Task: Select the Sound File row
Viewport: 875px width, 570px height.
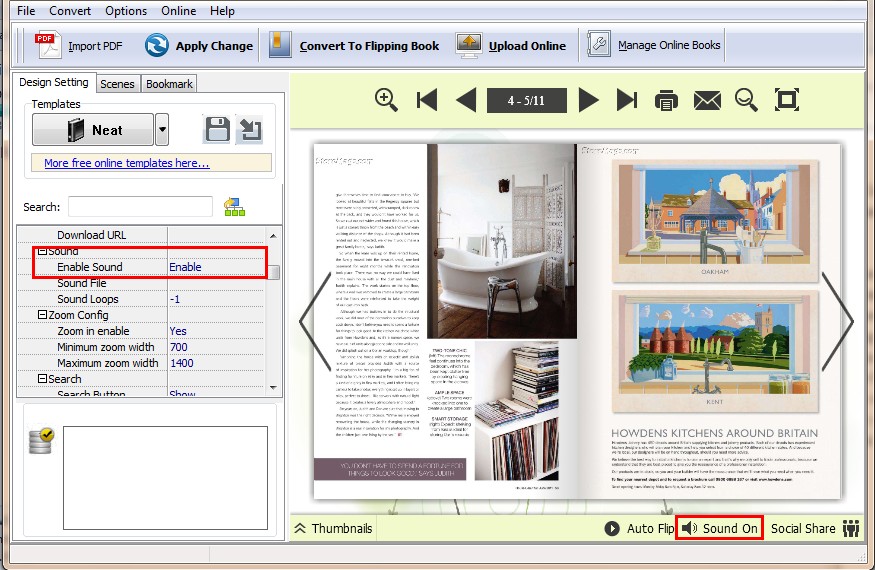Action: pyautogui.click(x=141, y=283)
